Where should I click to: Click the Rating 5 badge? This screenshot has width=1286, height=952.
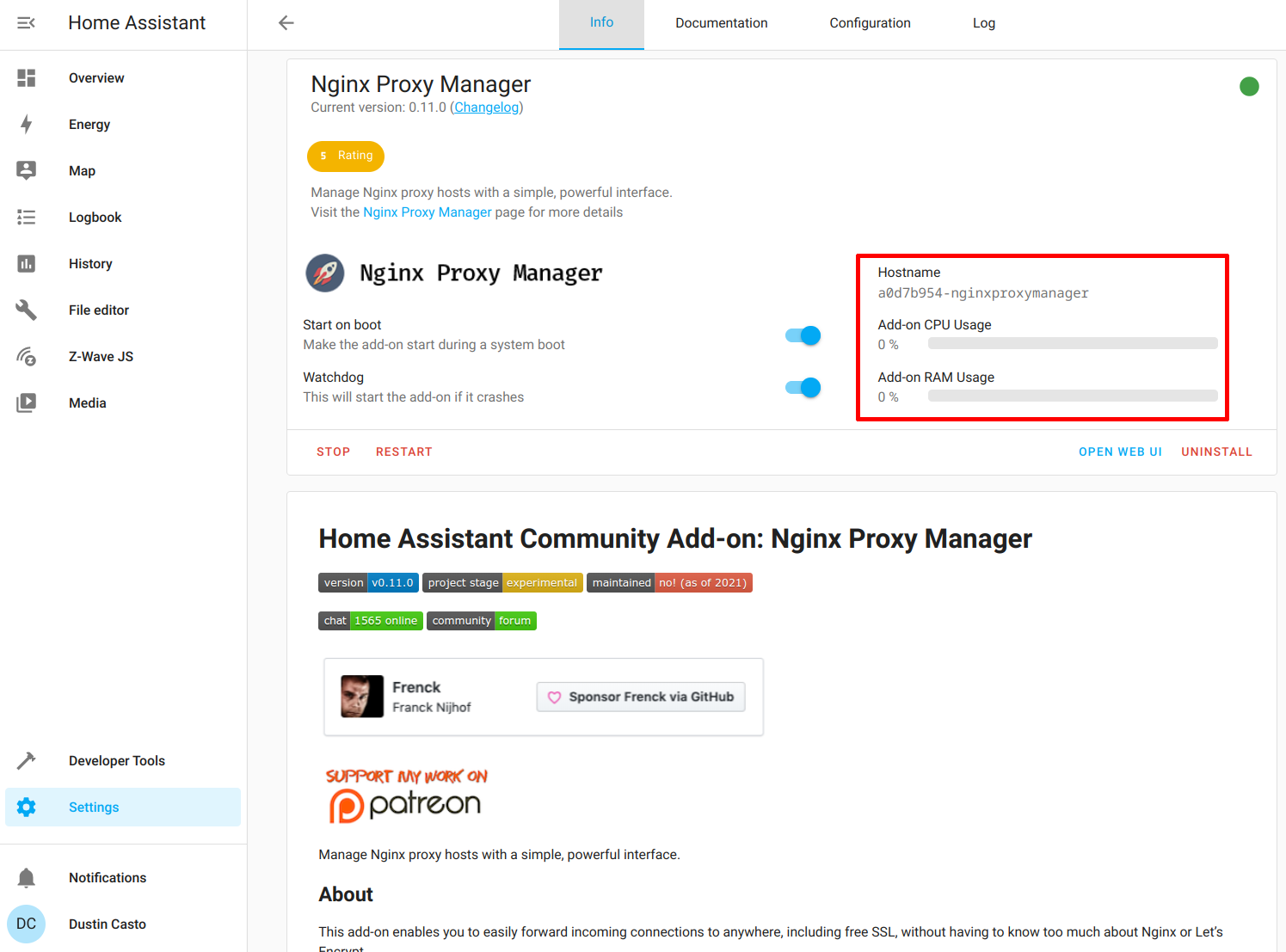point(346,157)
